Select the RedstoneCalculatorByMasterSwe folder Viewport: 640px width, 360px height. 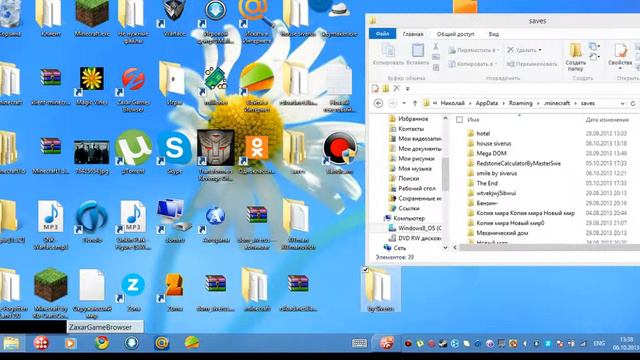coord(518,163)
